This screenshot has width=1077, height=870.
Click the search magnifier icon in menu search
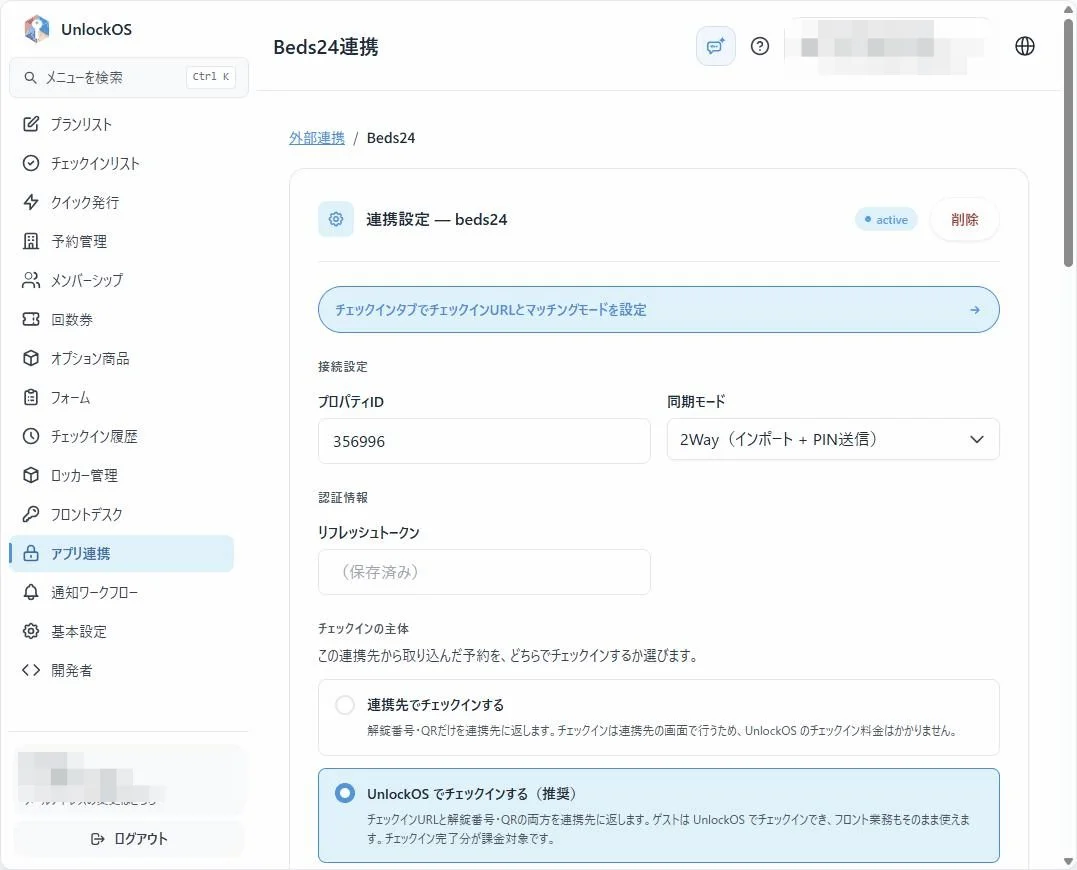pyautogui.click(x=30, y=78)
